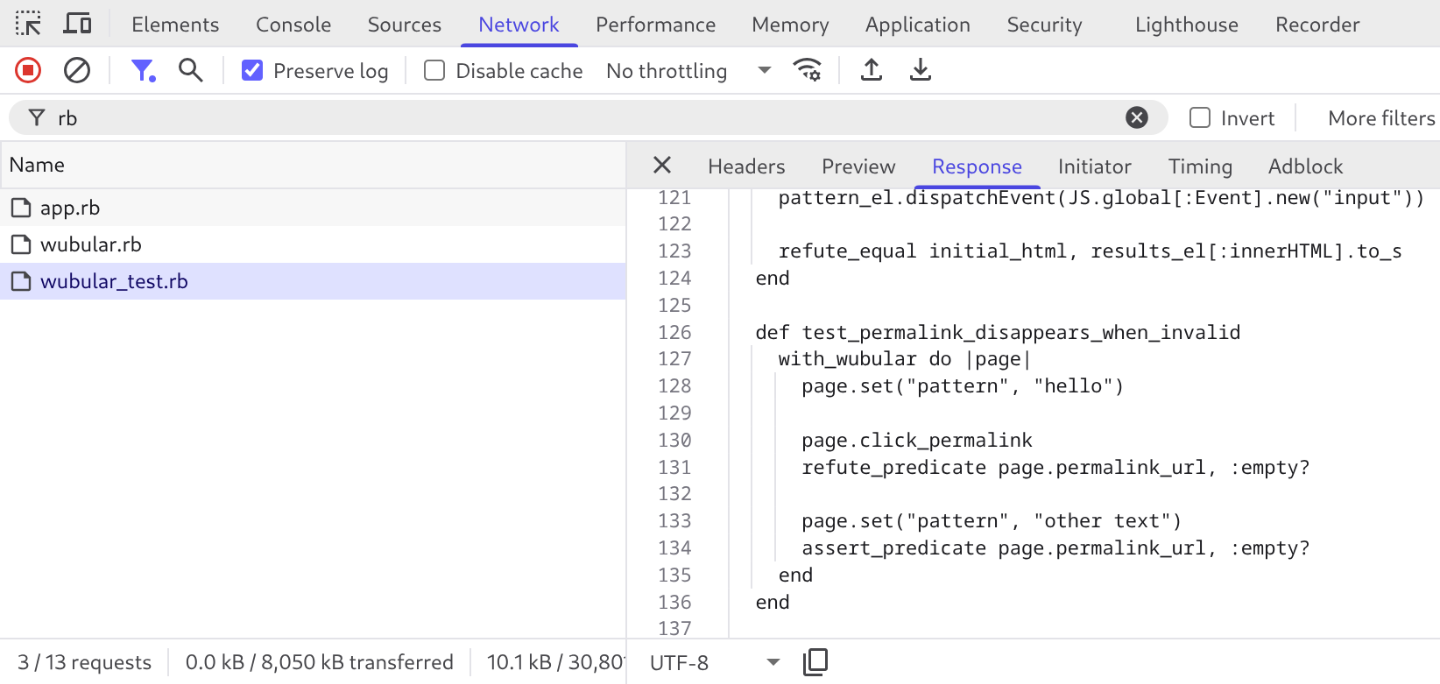Open the Sources panel
Viewport: 1440px width, 684px height.
pyautogui.click(x=404, y=24)
